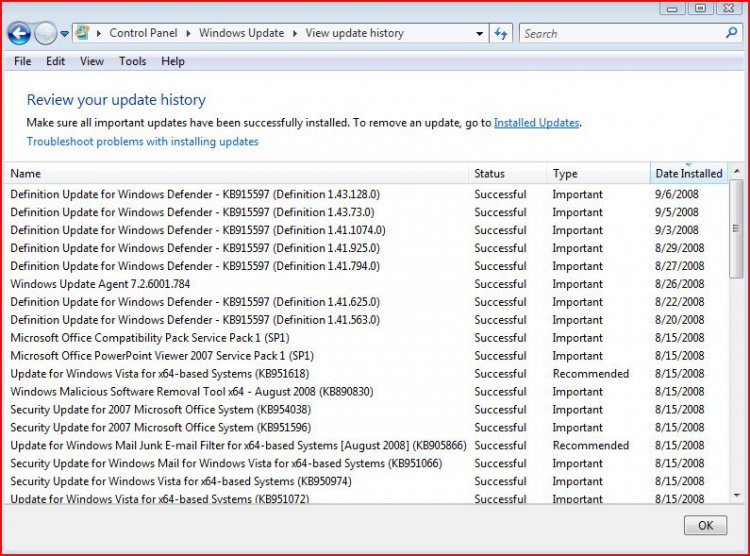Click the 8/29/2008 date cell
This screenshot has height=556, width=750.
[680, 248]
